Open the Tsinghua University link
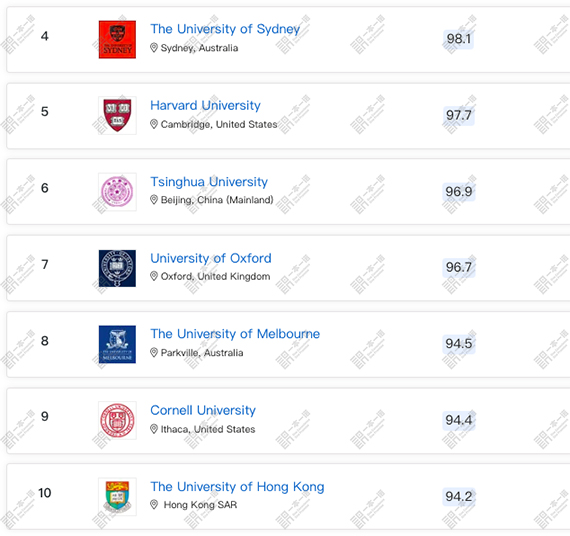Screen dimensions: 570x536 (x=209, y=181)
